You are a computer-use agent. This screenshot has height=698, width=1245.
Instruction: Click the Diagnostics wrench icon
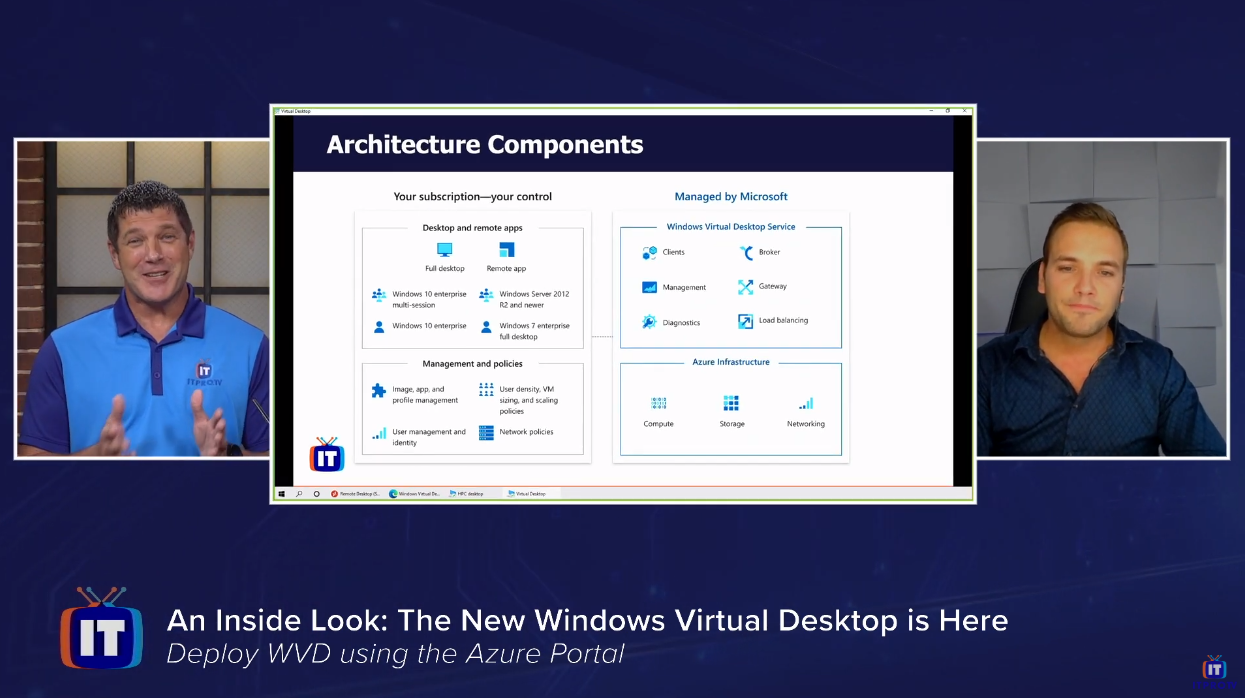pyautogui.click(x=650, y=321)
